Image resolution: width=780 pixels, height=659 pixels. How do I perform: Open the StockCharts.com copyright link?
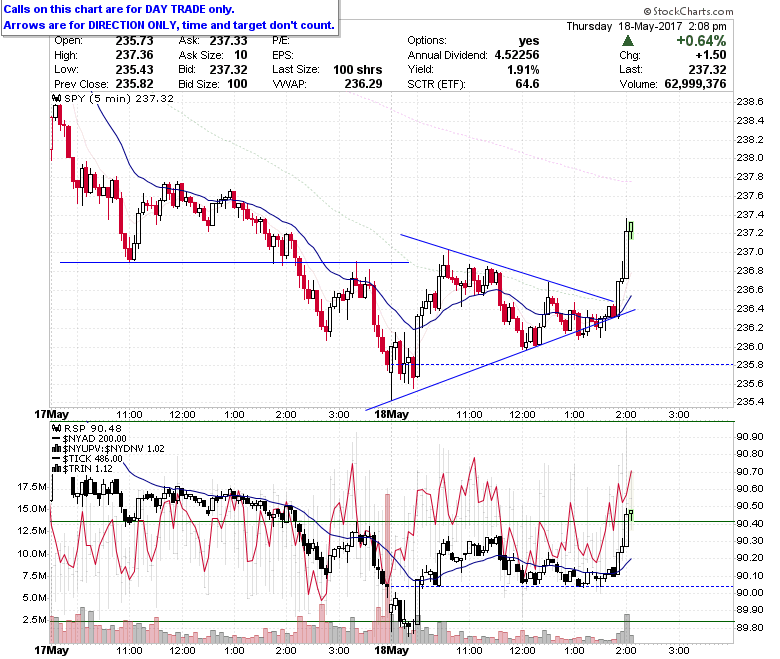(x=688, y=11)
